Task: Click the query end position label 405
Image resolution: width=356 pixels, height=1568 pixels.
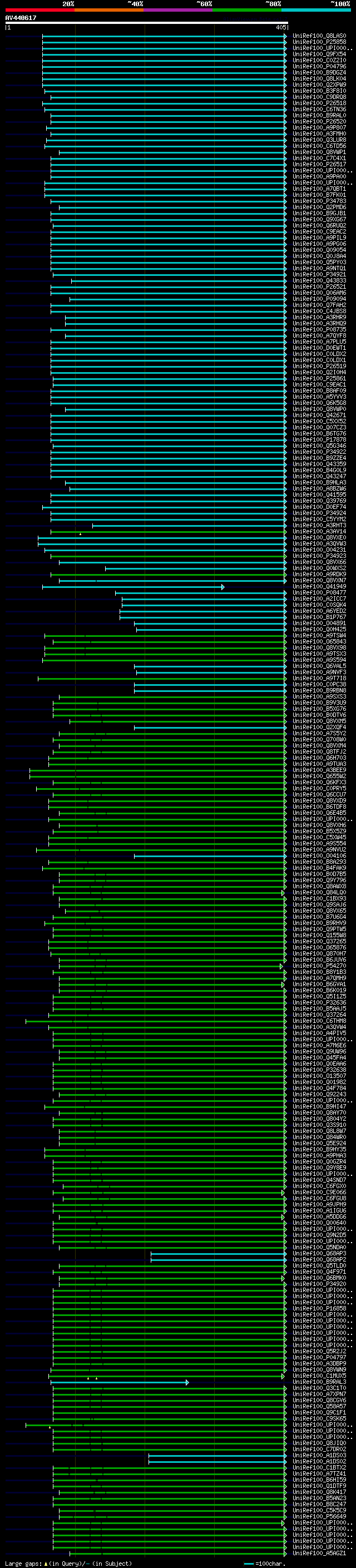Action: [280, 27]
